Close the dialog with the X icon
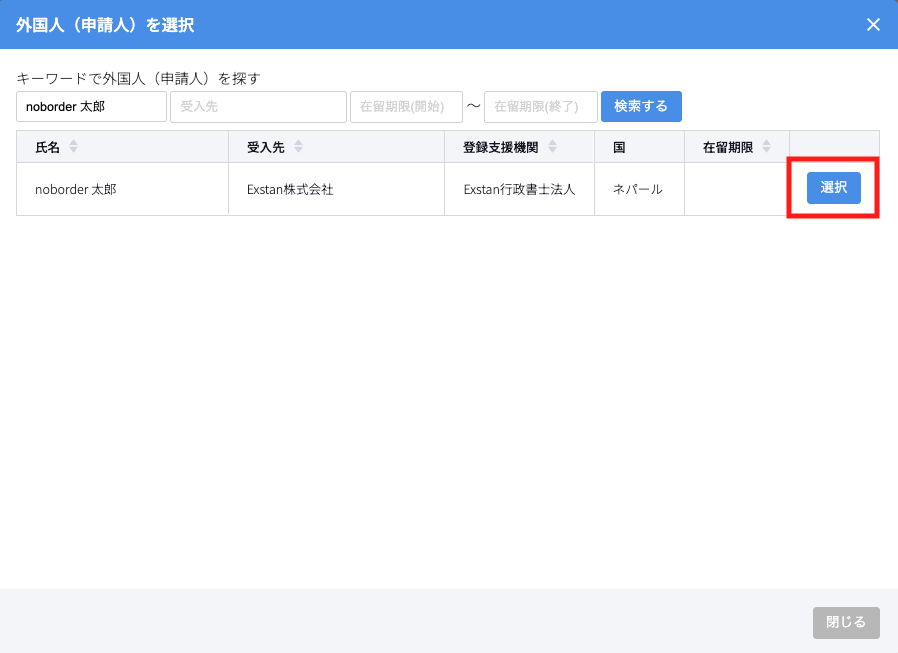 point(873,25)
